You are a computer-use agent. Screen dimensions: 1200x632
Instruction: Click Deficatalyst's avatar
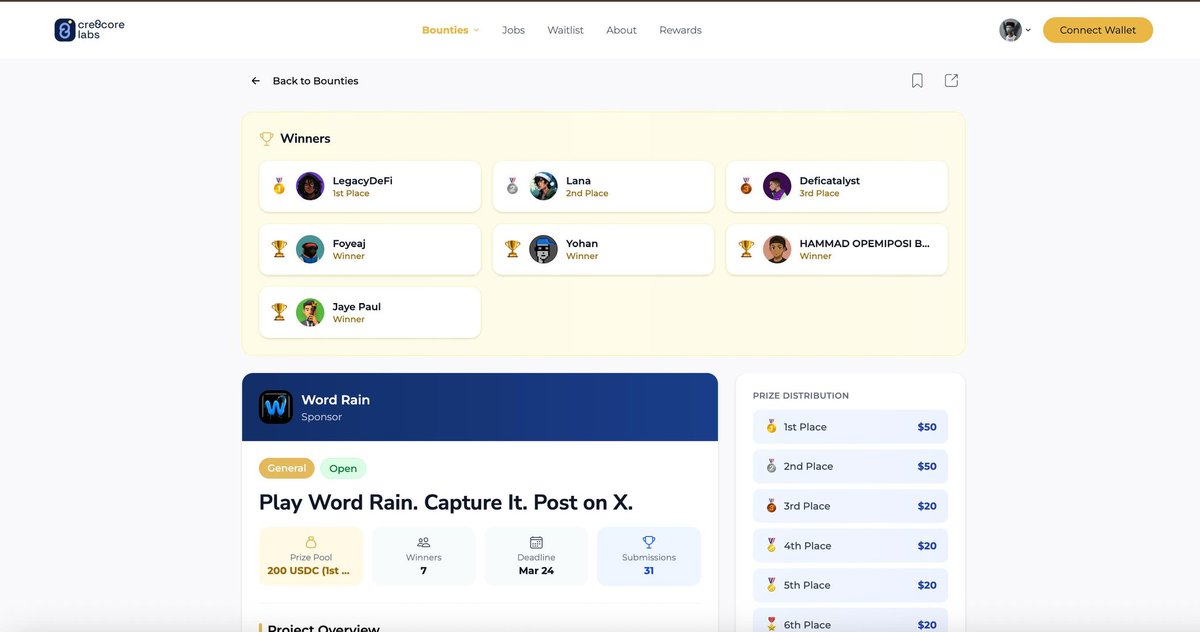pyautogui.click(x=777, y=186)
